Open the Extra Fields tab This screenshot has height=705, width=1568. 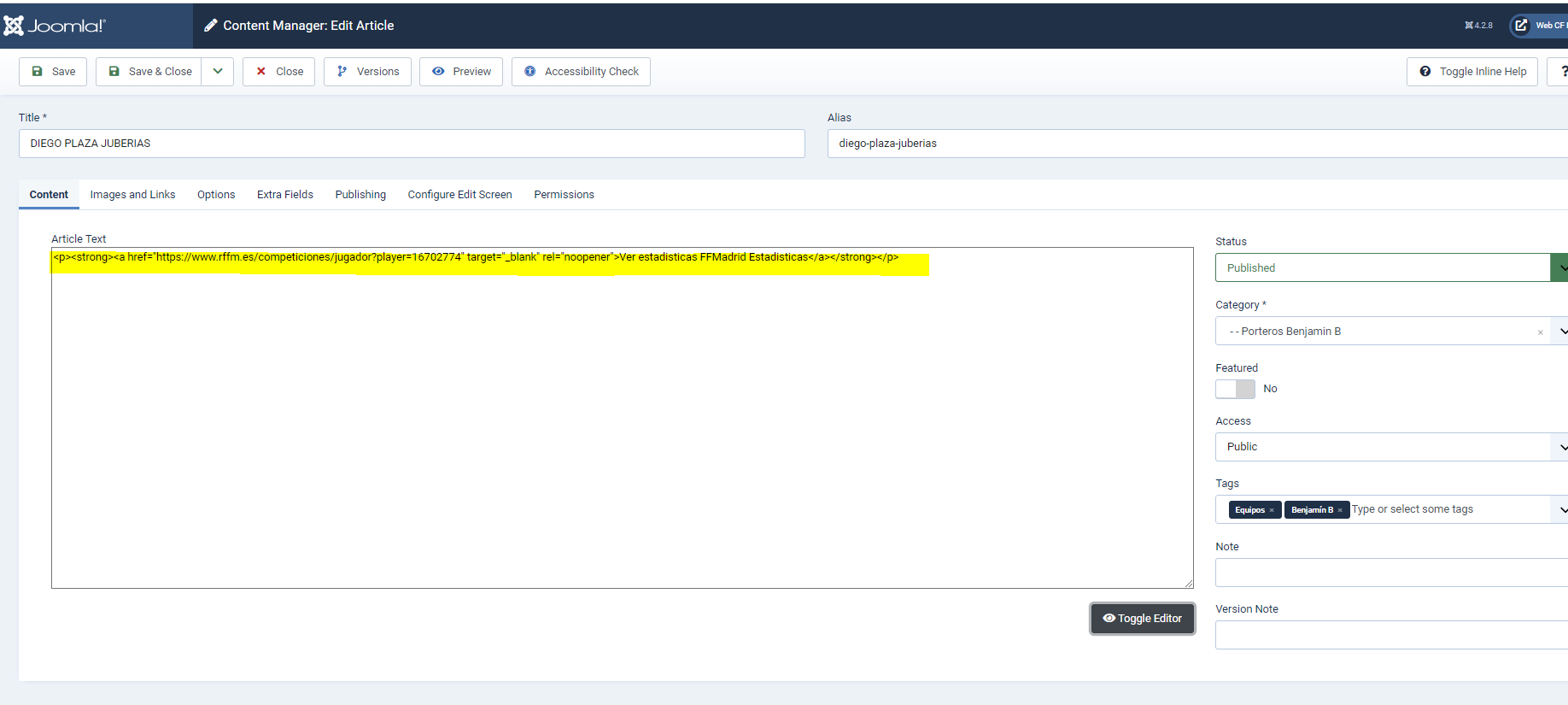click(x=285, y=195)
